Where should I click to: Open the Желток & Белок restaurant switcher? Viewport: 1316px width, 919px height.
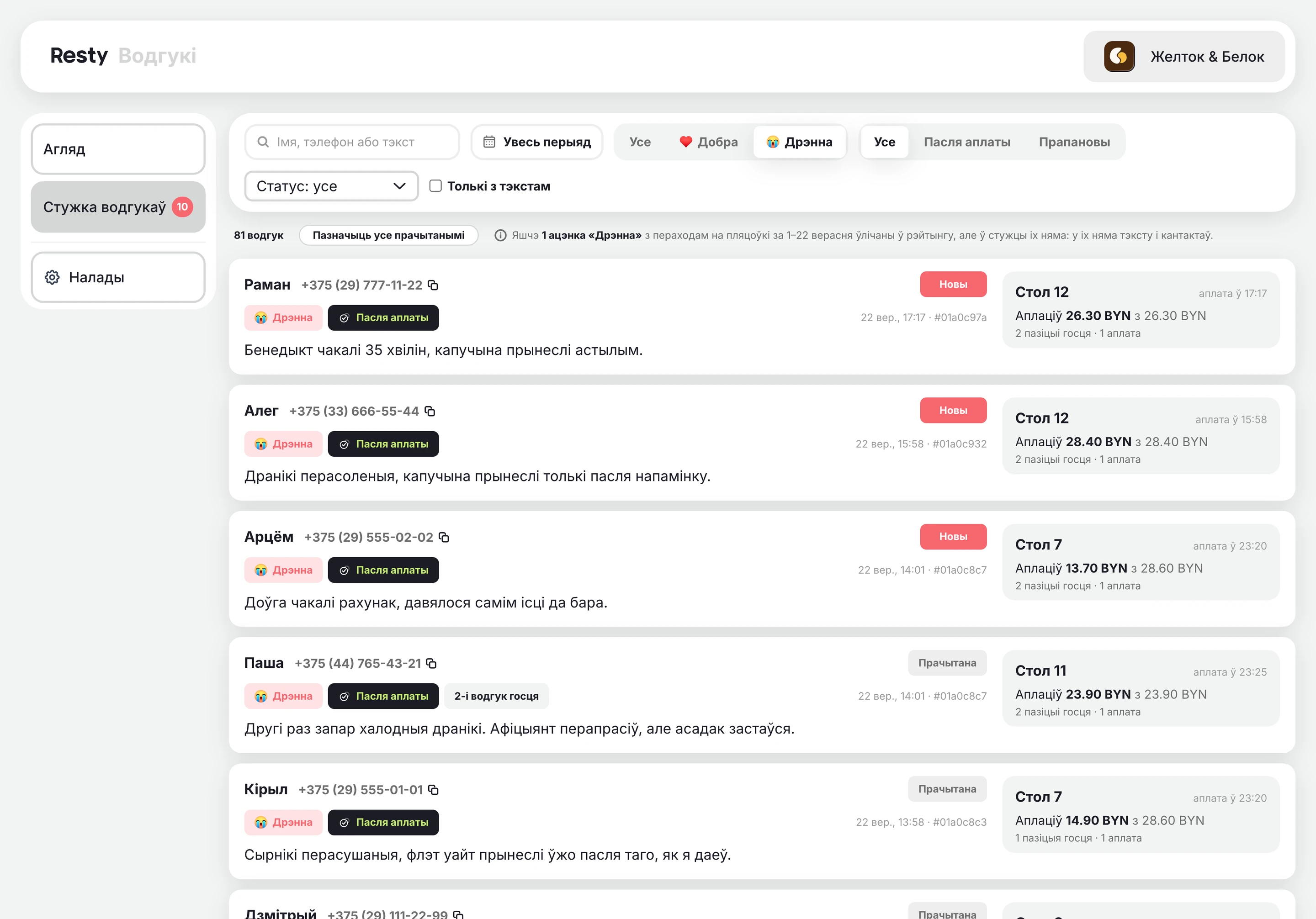tap(1183, 56)
